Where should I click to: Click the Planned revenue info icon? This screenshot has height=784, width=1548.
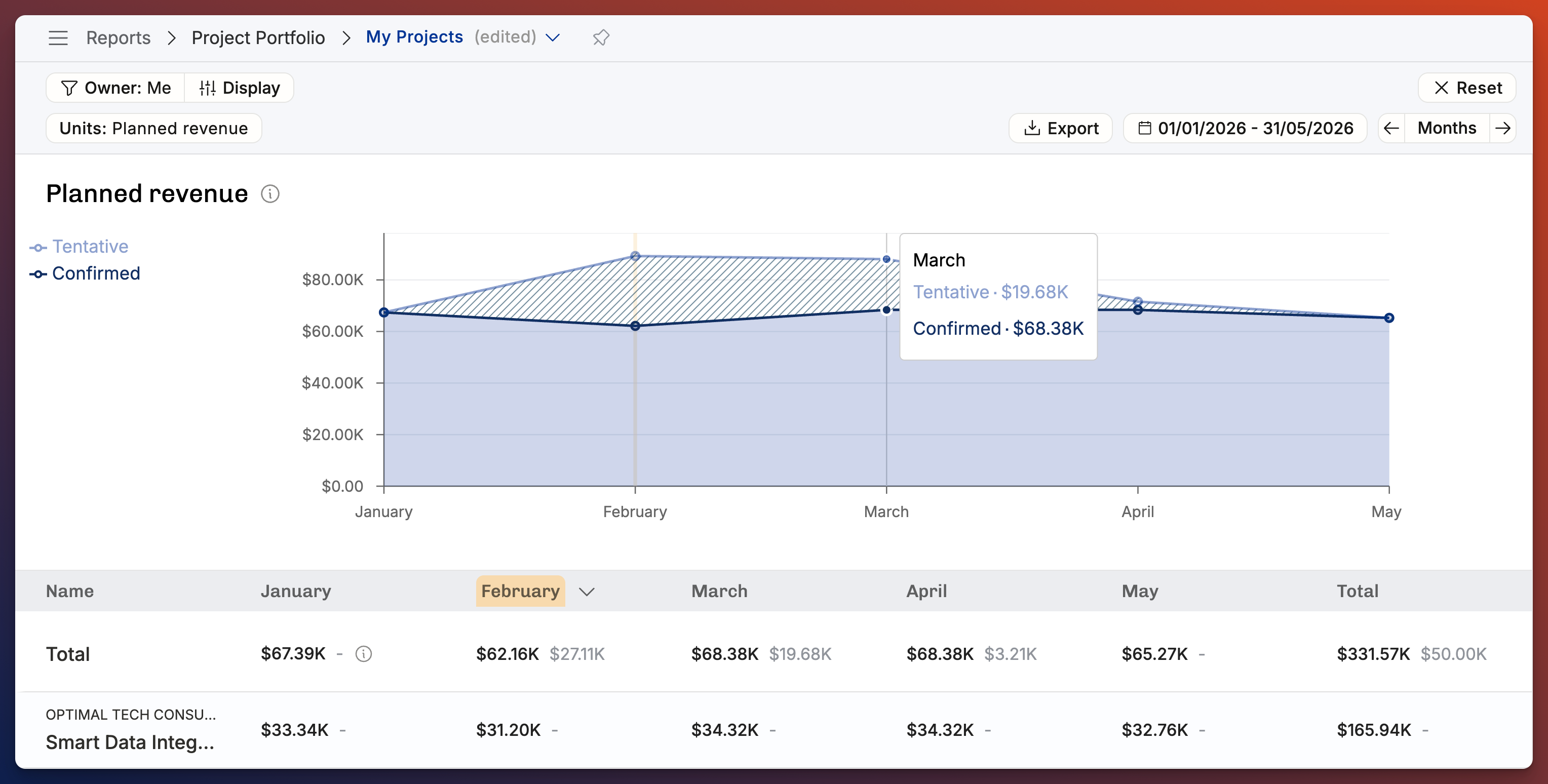pos(270,194)
